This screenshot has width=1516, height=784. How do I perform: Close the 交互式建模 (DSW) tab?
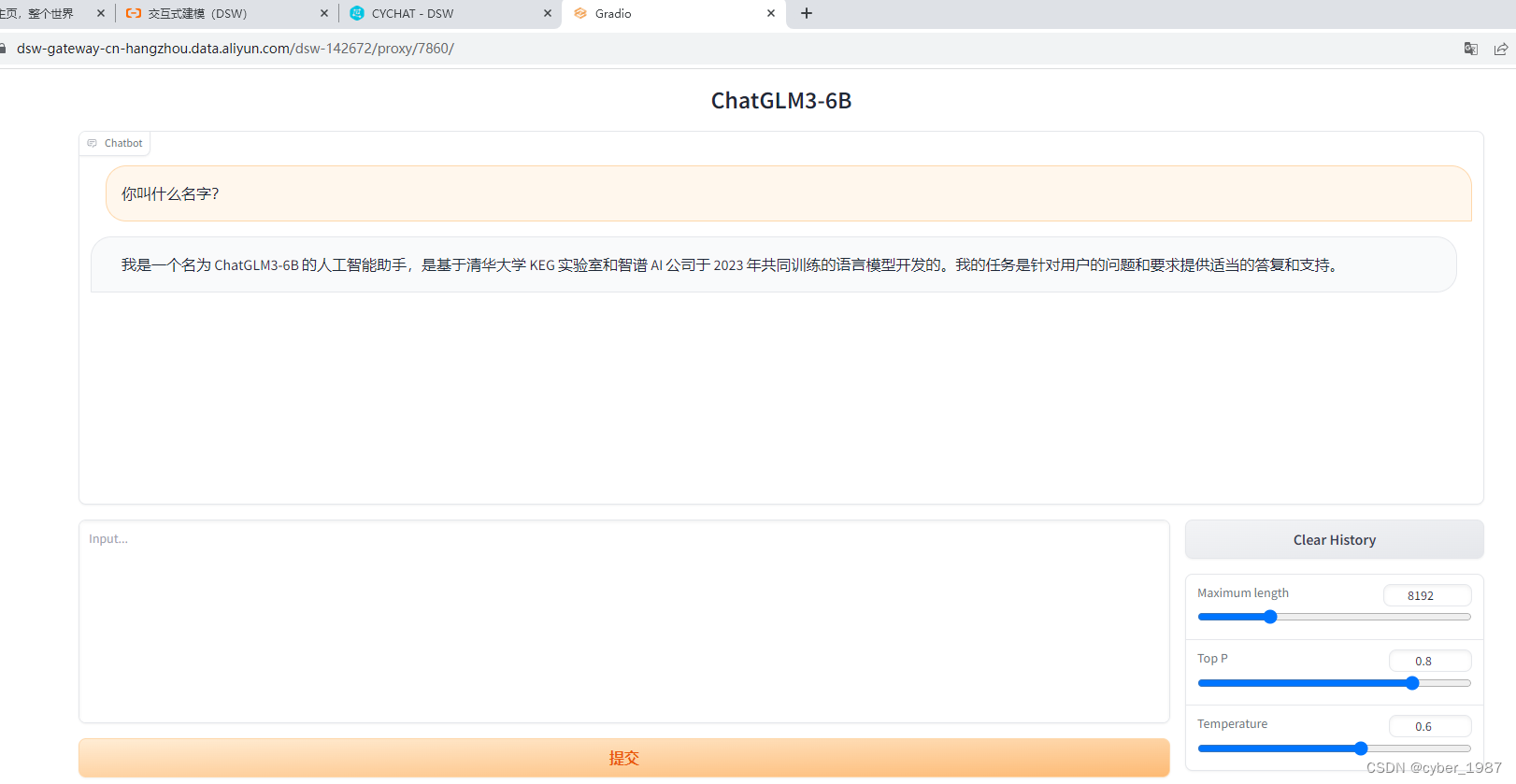click(x=324, y=13)
